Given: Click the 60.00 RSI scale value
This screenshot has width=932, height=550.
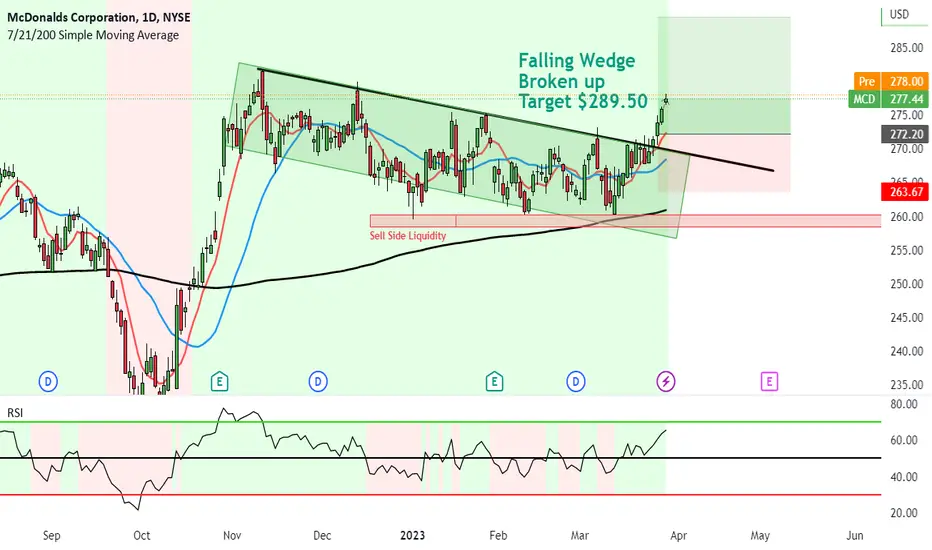Looking at the screenshot, I should [903, 441].
